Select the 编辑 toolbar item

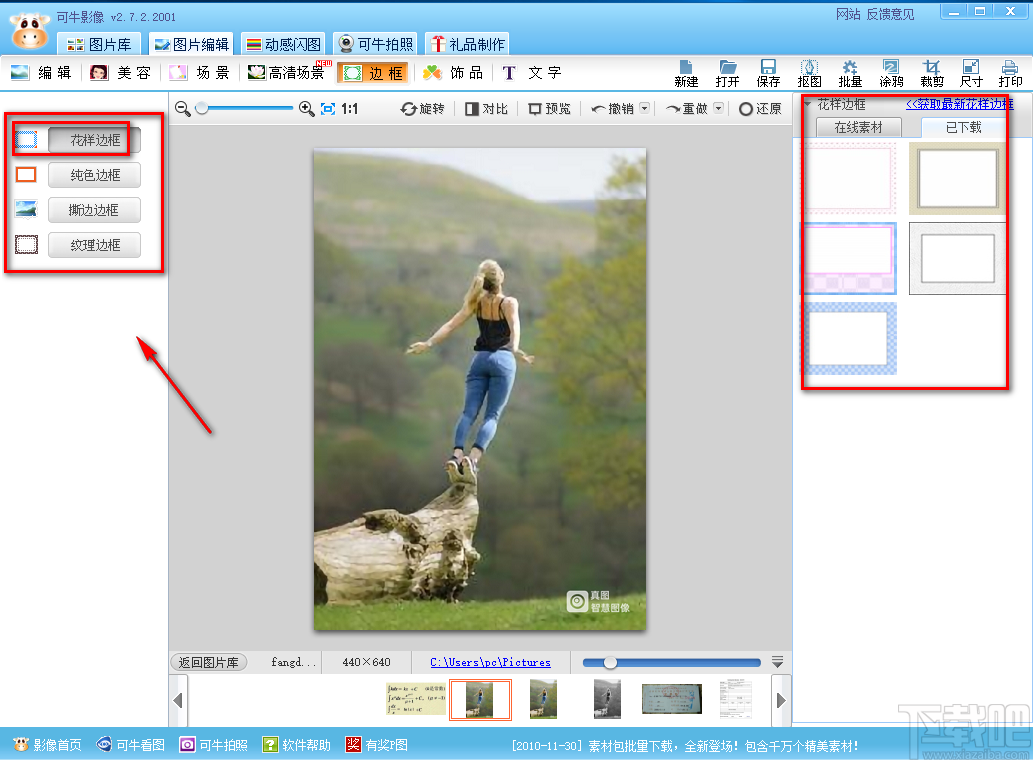(41, 73)
